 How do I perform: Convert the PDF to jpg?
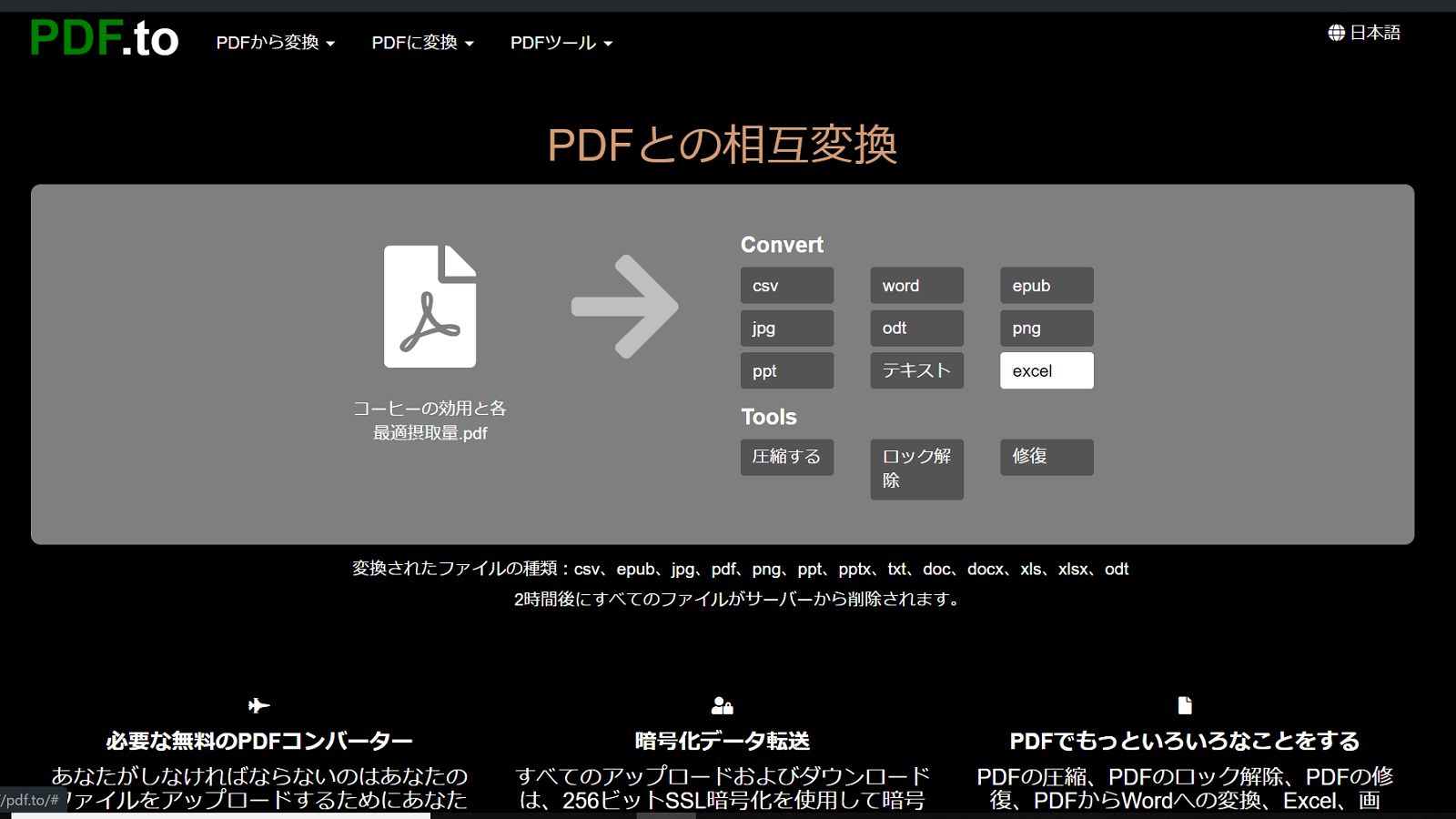pyautogui.click(x=787, y=329)
